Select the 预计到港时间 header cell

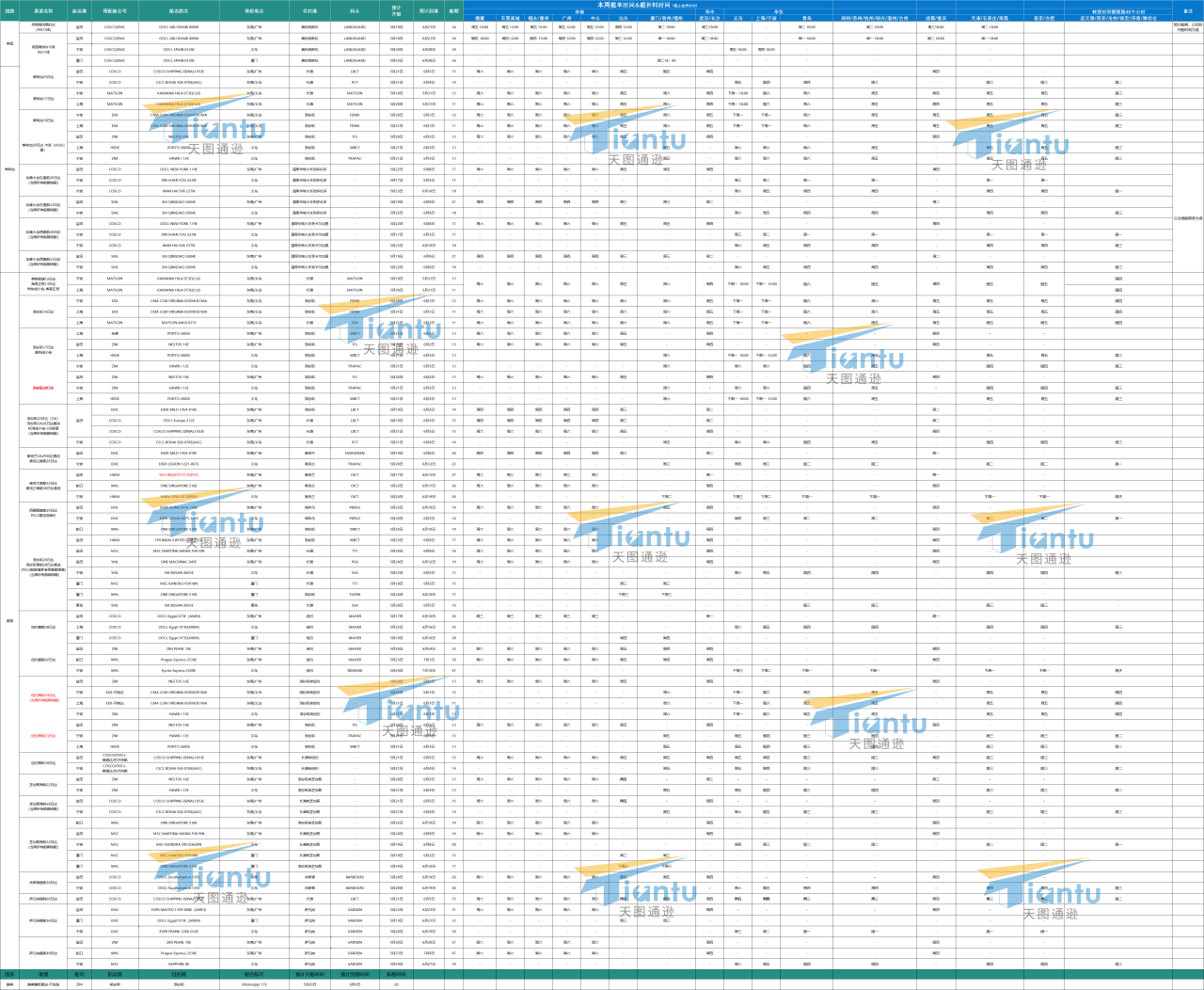tap(355, 975)
